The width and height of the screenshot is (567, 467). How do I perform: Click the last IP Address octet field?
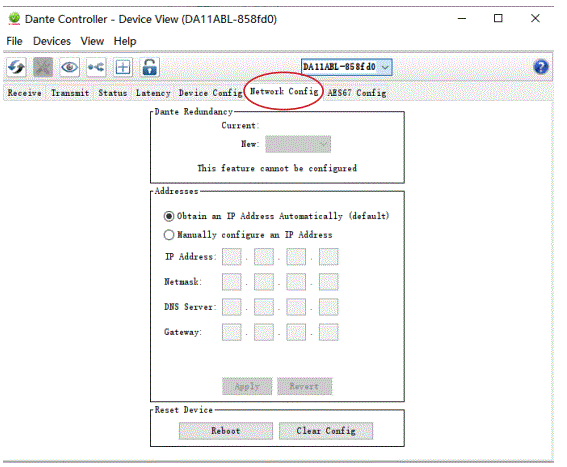[328, 257]
